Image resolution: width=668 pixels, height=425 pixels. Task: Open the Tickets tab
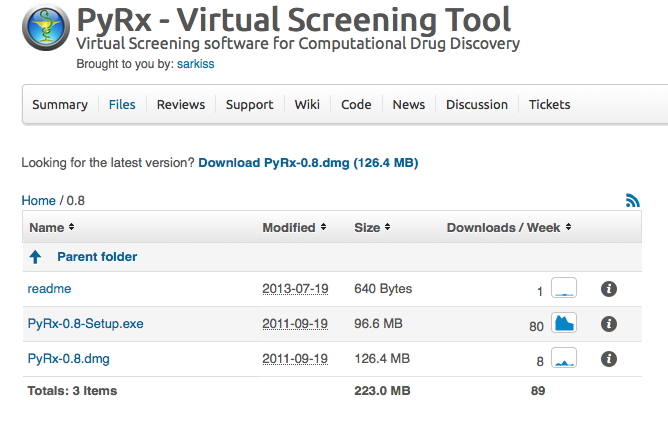click(x=550, y=104)
